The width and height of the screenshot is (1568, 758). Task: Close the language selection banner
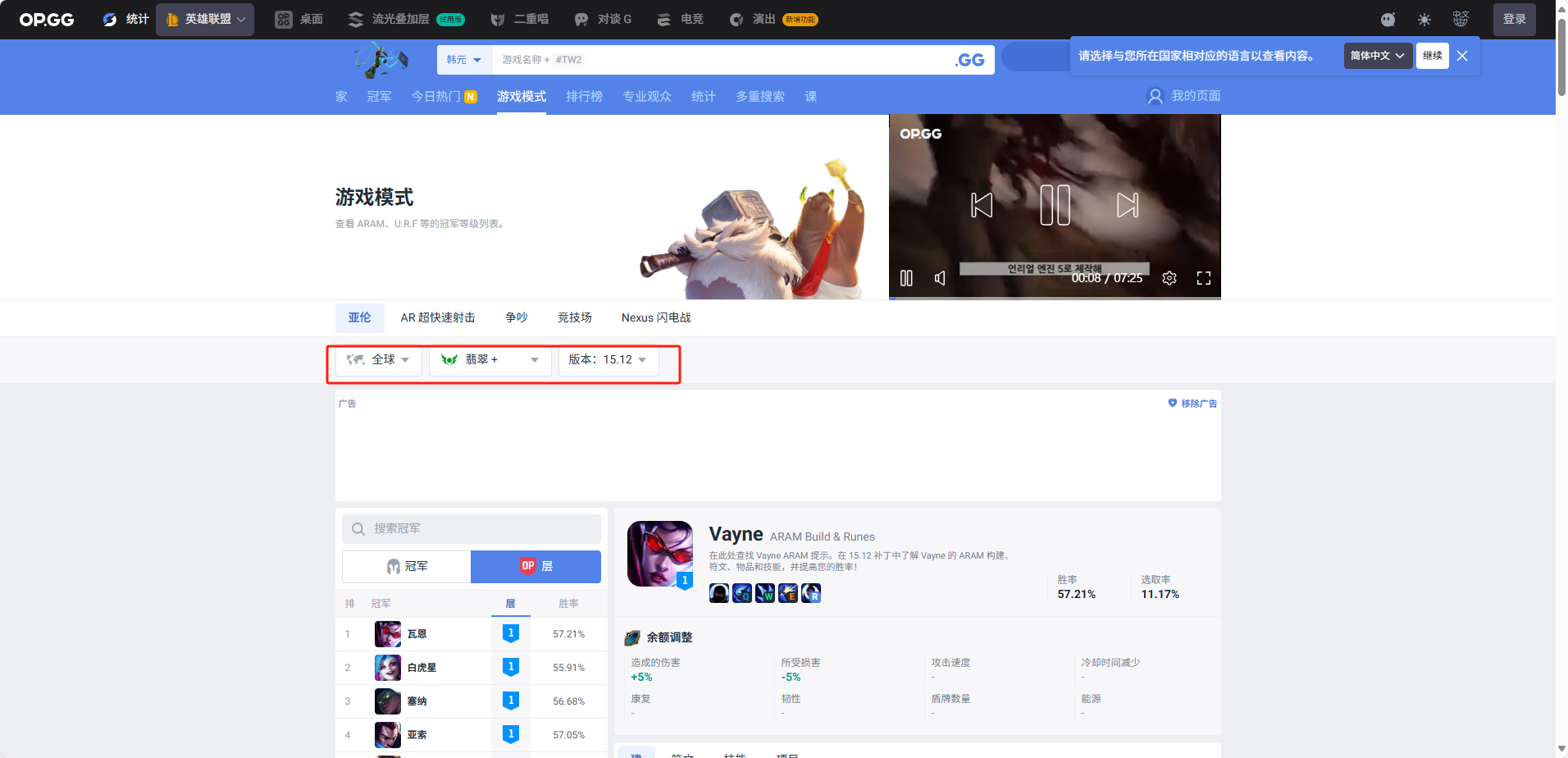point(1462,56)
